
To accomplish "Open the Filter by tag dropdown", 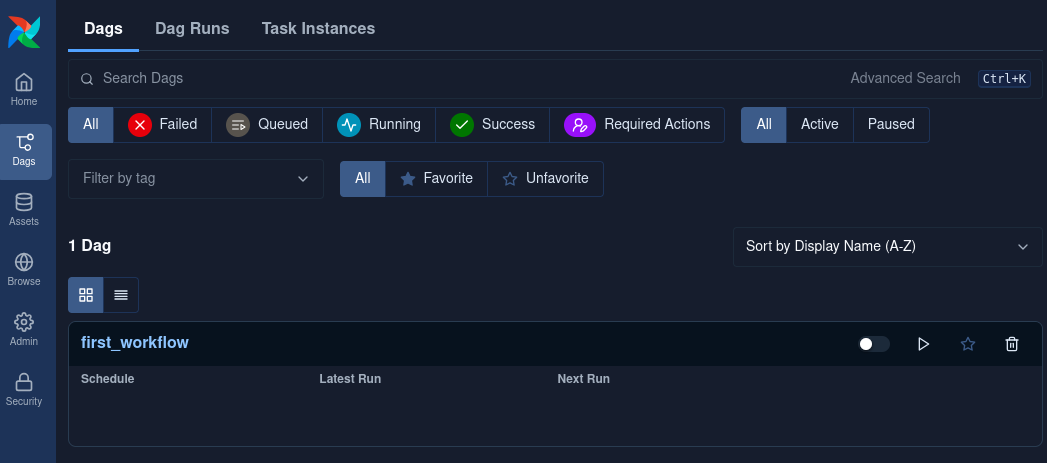I will pyautogui.click(x=196, y=178).
